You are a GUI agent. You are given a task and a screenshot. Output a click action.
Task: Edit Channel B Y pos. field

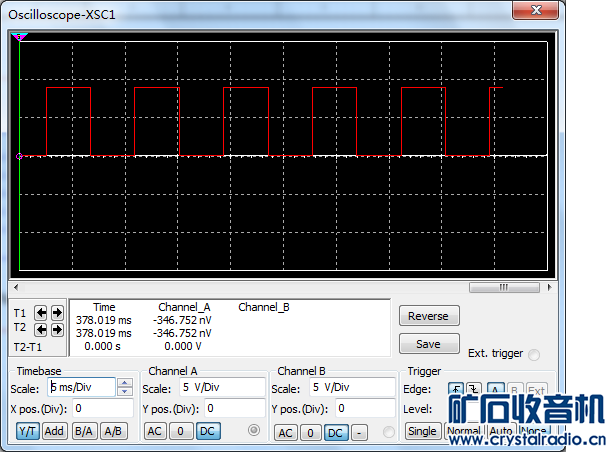click(365, 409)
